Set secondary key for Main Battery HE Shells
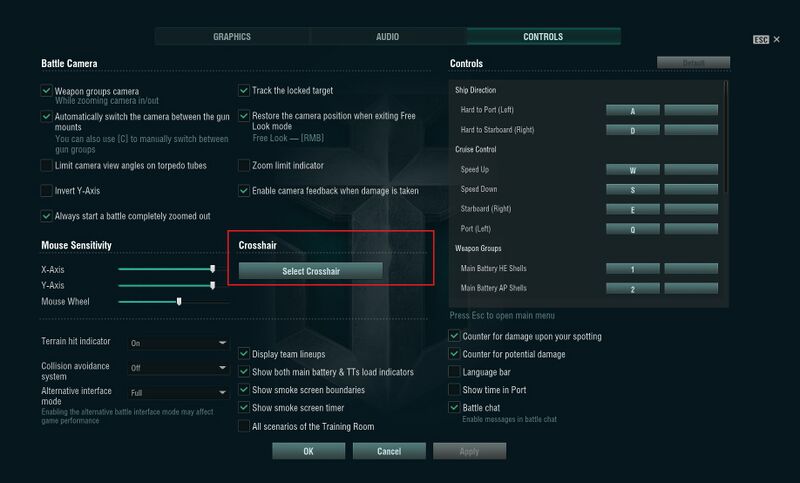 click(x=691, y=269)
